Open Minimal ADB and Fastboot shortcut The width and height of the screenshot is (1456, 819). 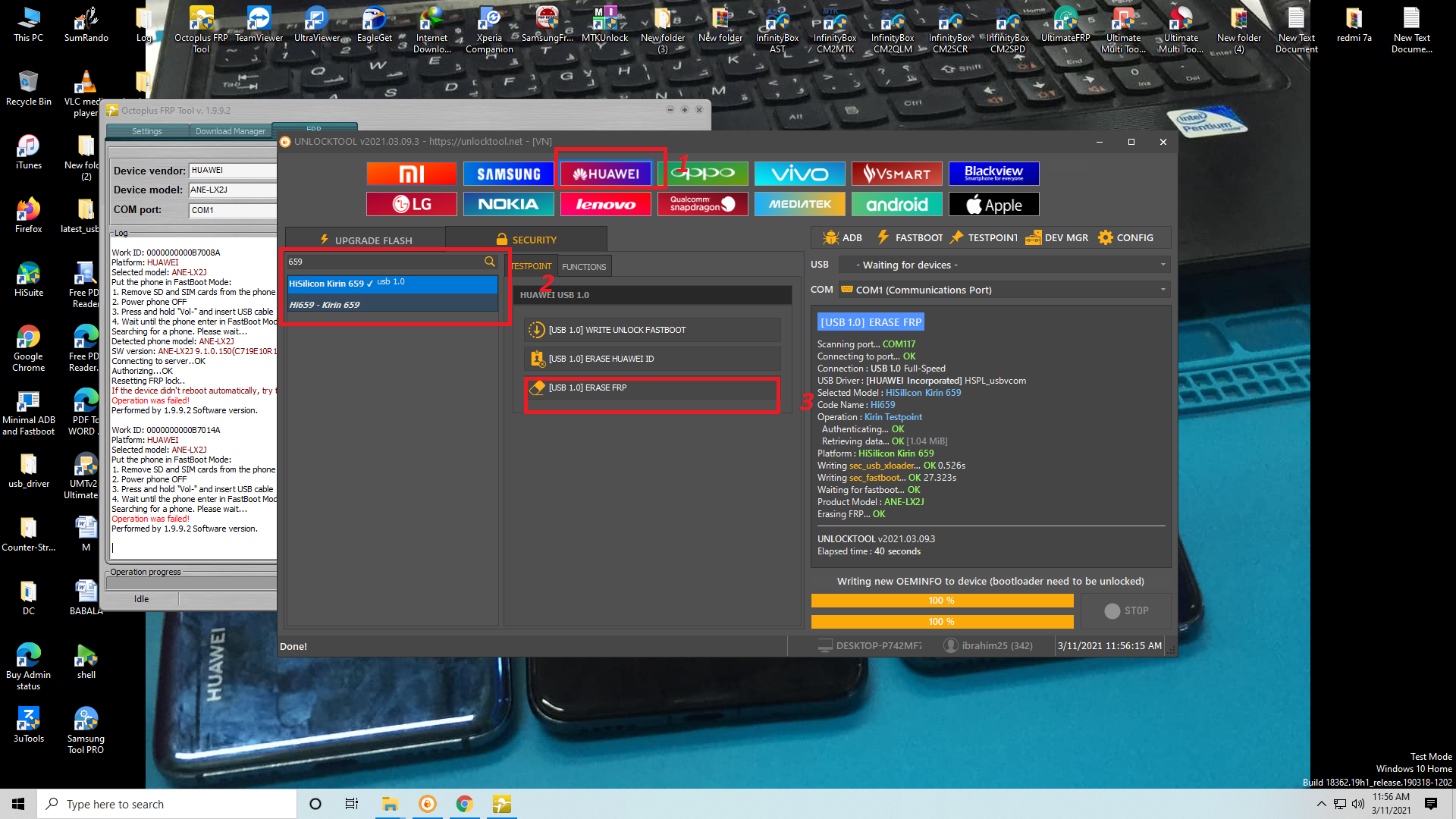tap(28, 413)
